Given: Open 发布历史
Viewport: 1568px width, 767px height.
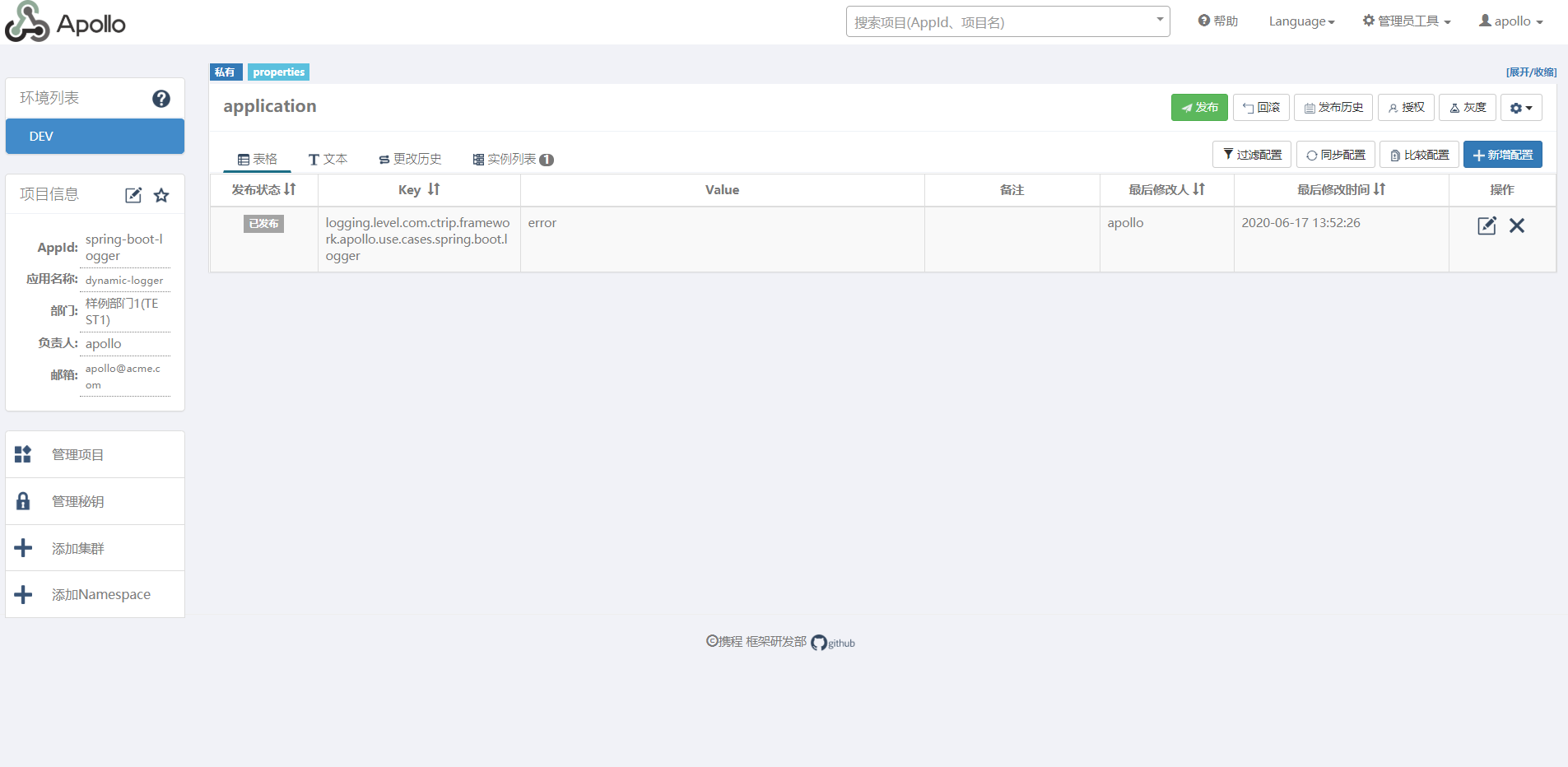Looking at the screenshot, I should click(1333, 108).
